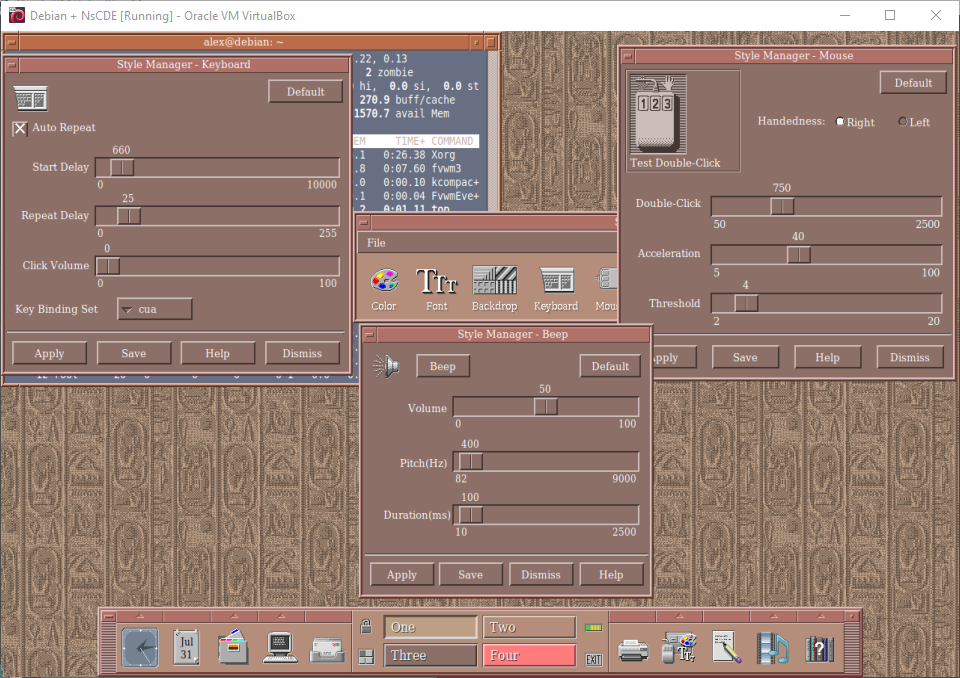Toggle the Auto Repeat checkbox
The width and height of the screenshot is (960, 678).
point(20,128)
